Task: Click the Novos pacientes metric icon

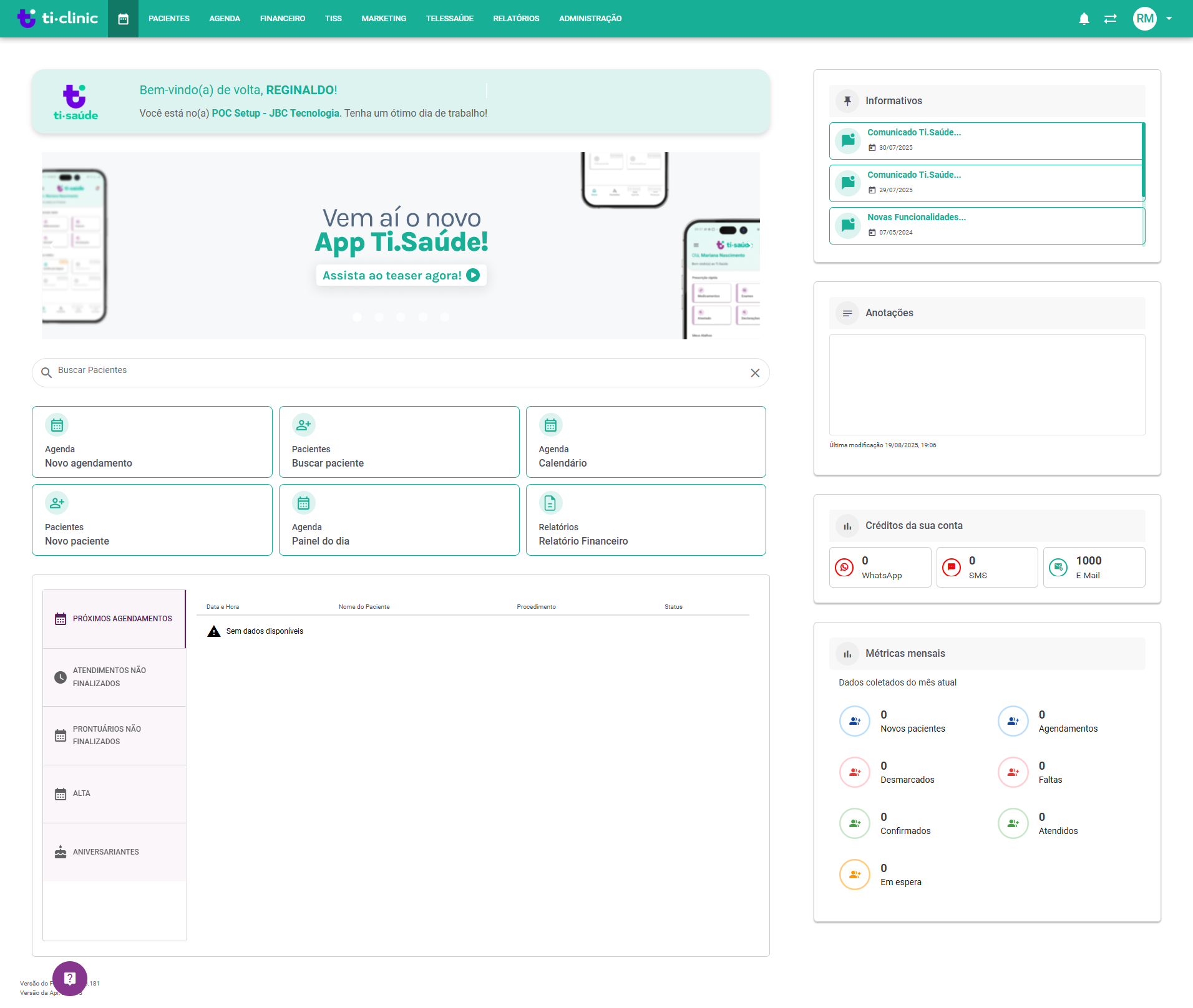Action: point(855,721)
